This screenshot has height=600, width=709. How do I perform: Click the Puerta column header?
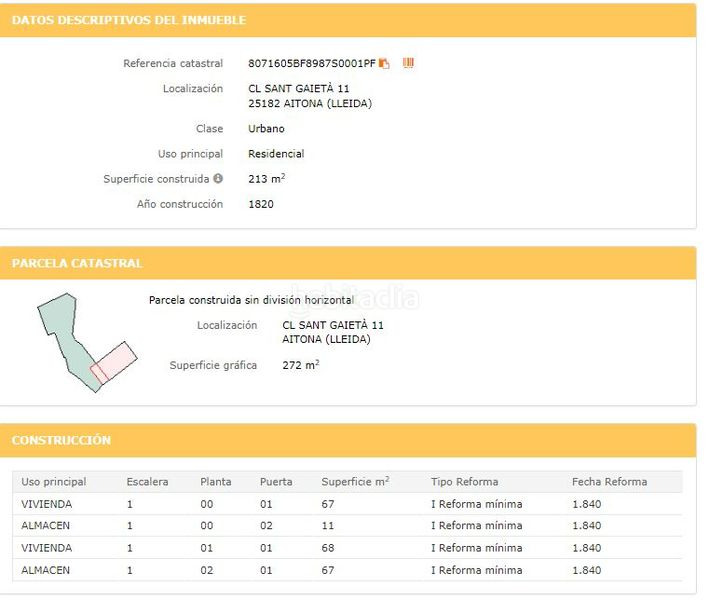[276, 482]
